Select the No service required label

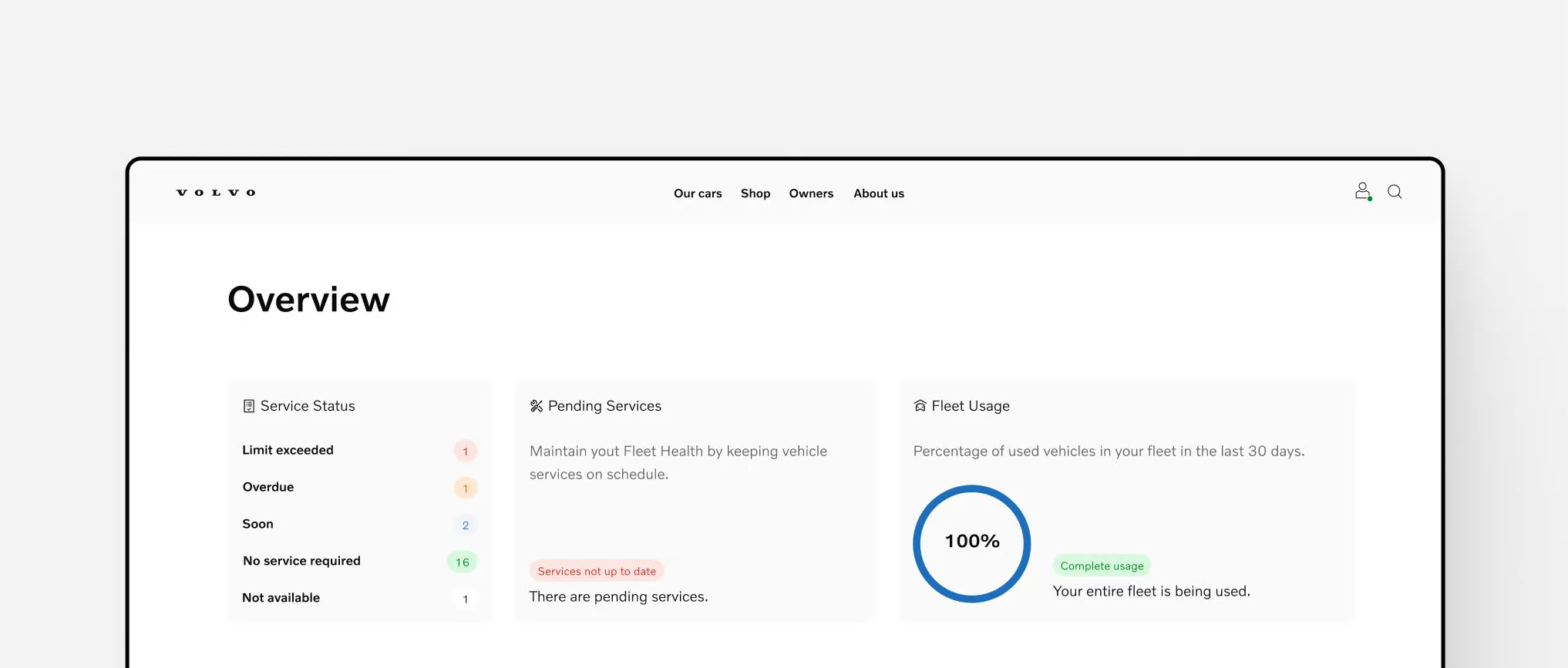[x=301, y=561]
